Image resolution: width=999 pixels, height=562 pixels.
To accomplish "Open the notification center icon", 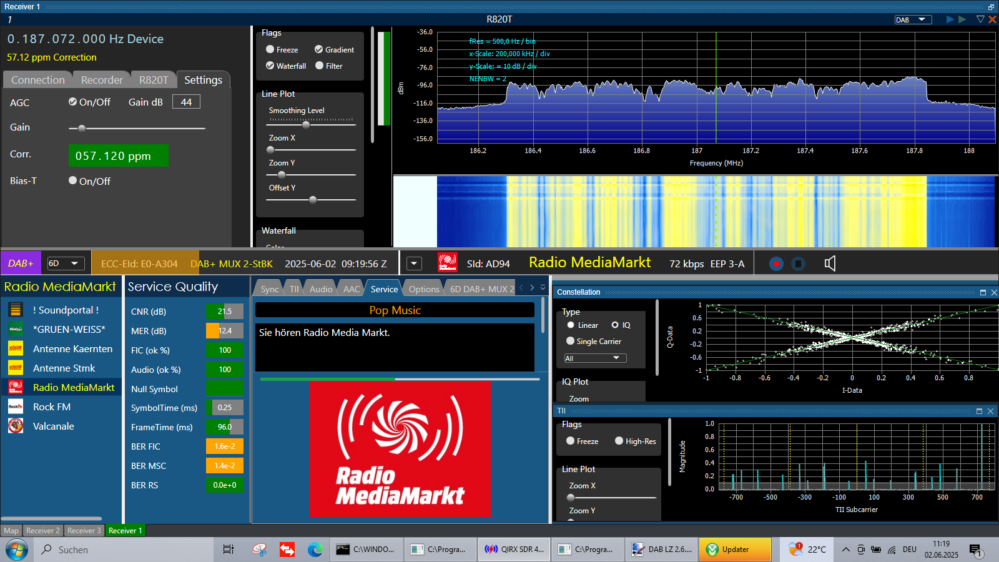I will coord(975,549).
